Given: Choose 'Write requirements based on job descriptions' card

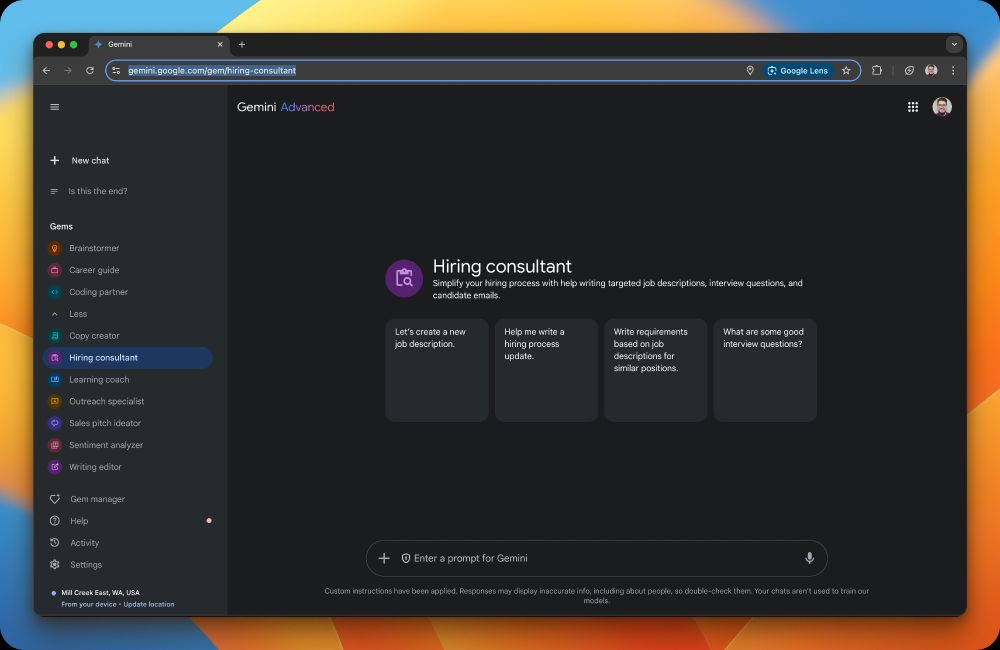Looking at the screenshot, I should 656,370.
